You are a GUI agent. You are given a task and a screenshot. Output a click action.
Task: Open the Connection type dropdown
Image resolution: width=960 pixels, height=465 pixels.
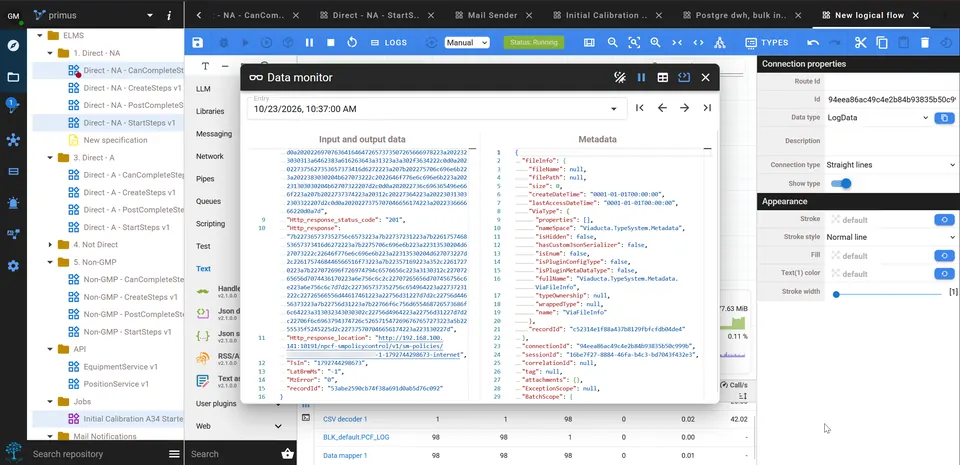pos(891,165)
